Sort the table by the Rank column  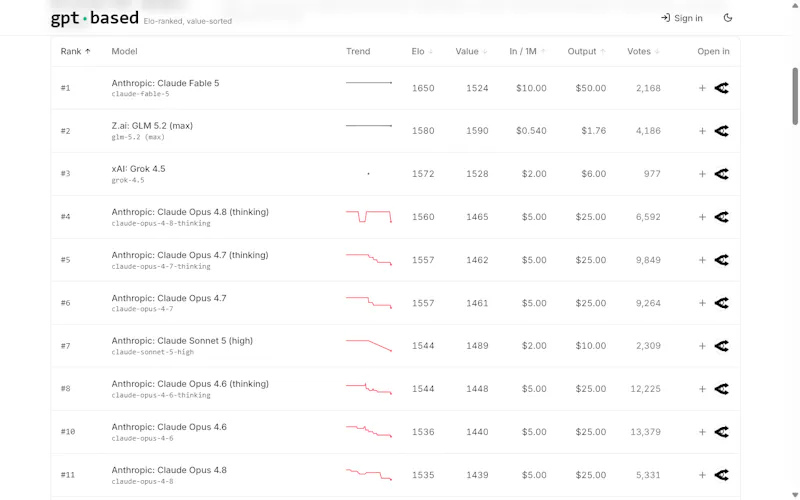[x=76, y=51]
